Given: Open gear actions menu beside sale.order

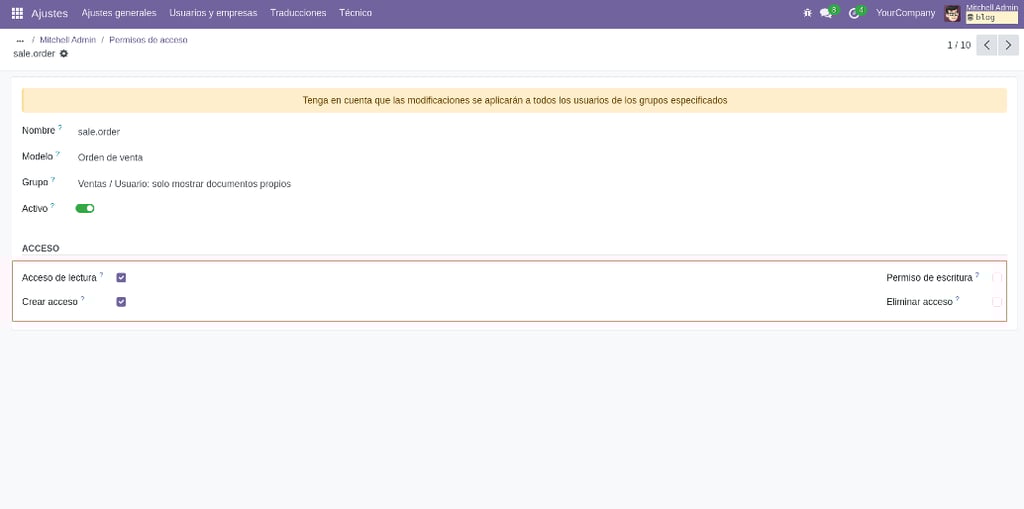Looking at the screenshot, I should point(63,54).
